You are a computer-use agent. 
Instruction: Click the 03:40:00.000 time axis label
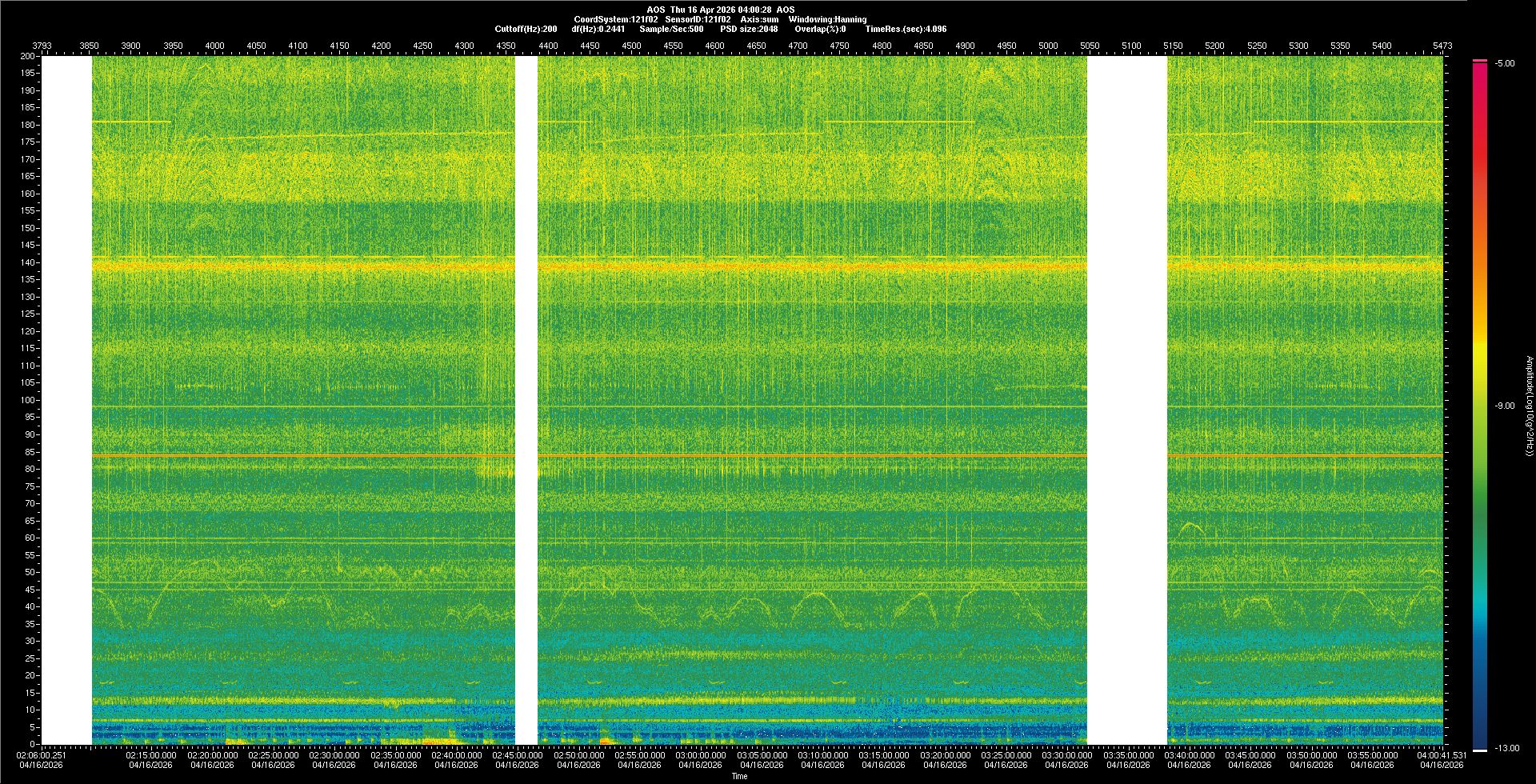(1189, 755)
